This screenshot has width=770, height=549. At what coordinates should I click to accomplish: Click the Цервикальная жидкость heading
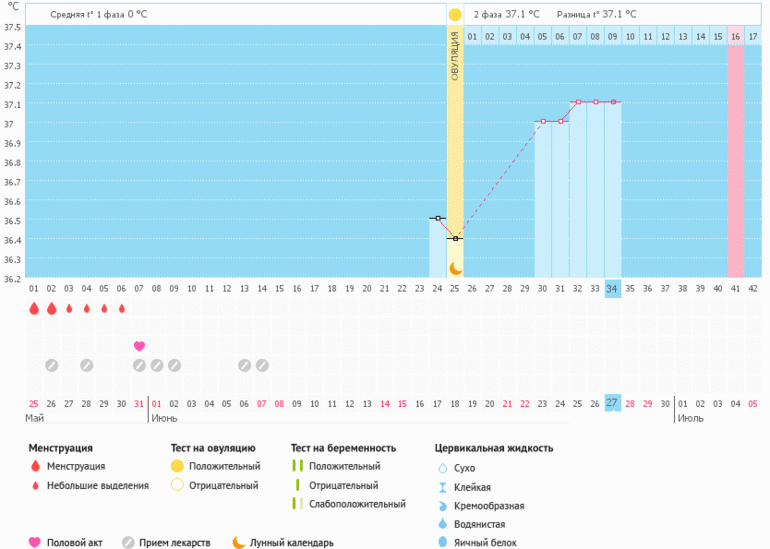point(494,448)
